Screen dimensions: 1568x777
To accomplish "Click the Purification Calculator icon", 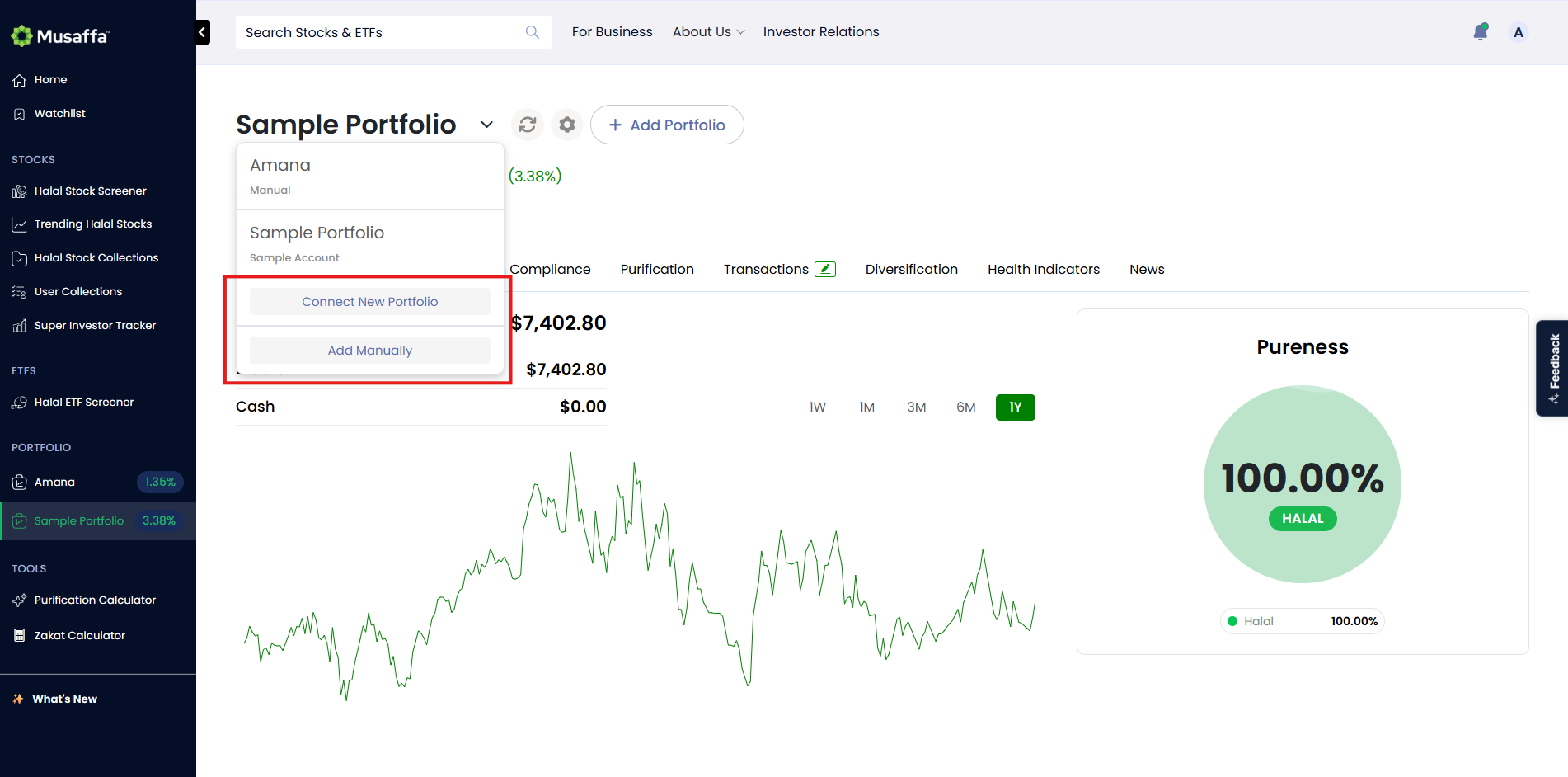I will coord(20,600).
